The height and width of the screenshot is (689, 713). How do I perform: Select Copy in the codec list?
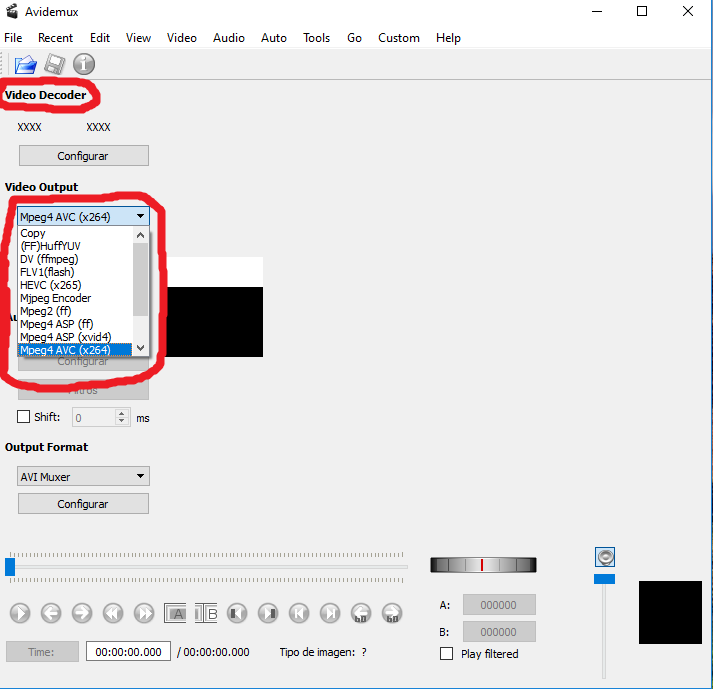tap(75, 233)
